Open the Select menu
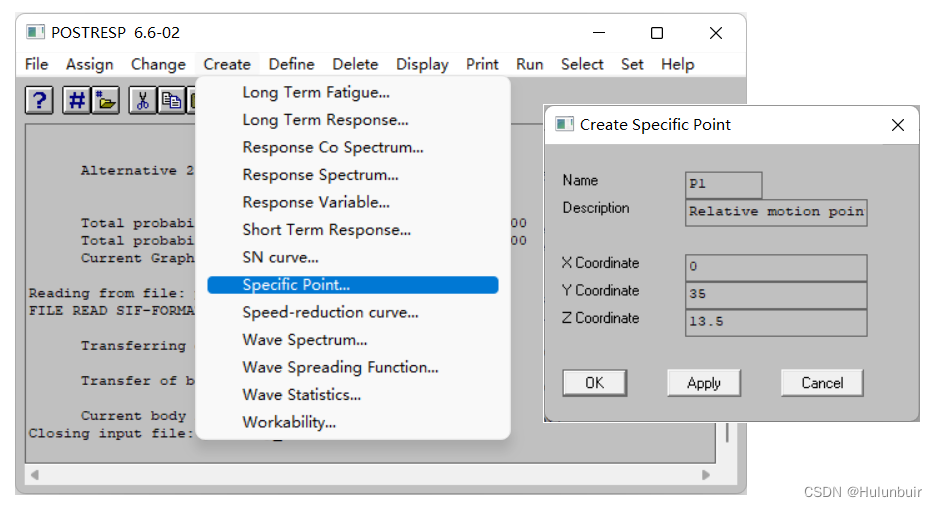The height and width of the screenshot is (507, 937). (x=582, y=64)
